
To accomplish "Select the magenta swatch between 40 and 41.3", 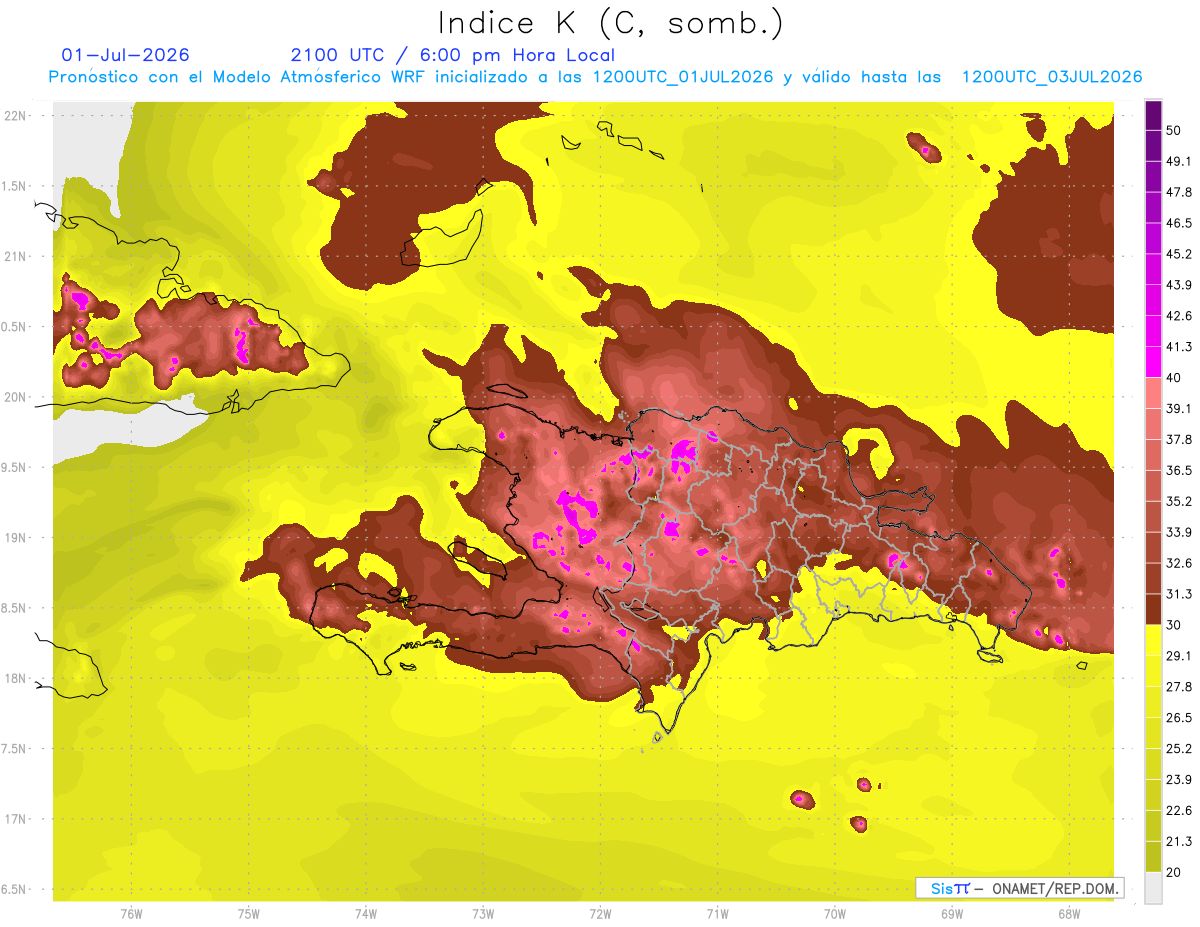I will [x=1153, y=361].
